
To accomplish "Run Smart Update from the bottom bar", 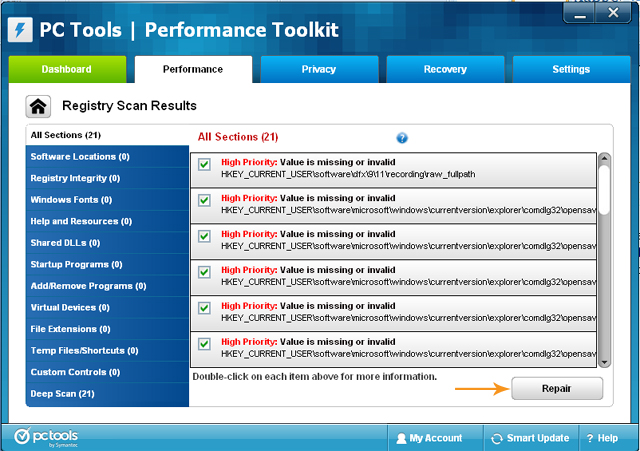I will [530, 438].
